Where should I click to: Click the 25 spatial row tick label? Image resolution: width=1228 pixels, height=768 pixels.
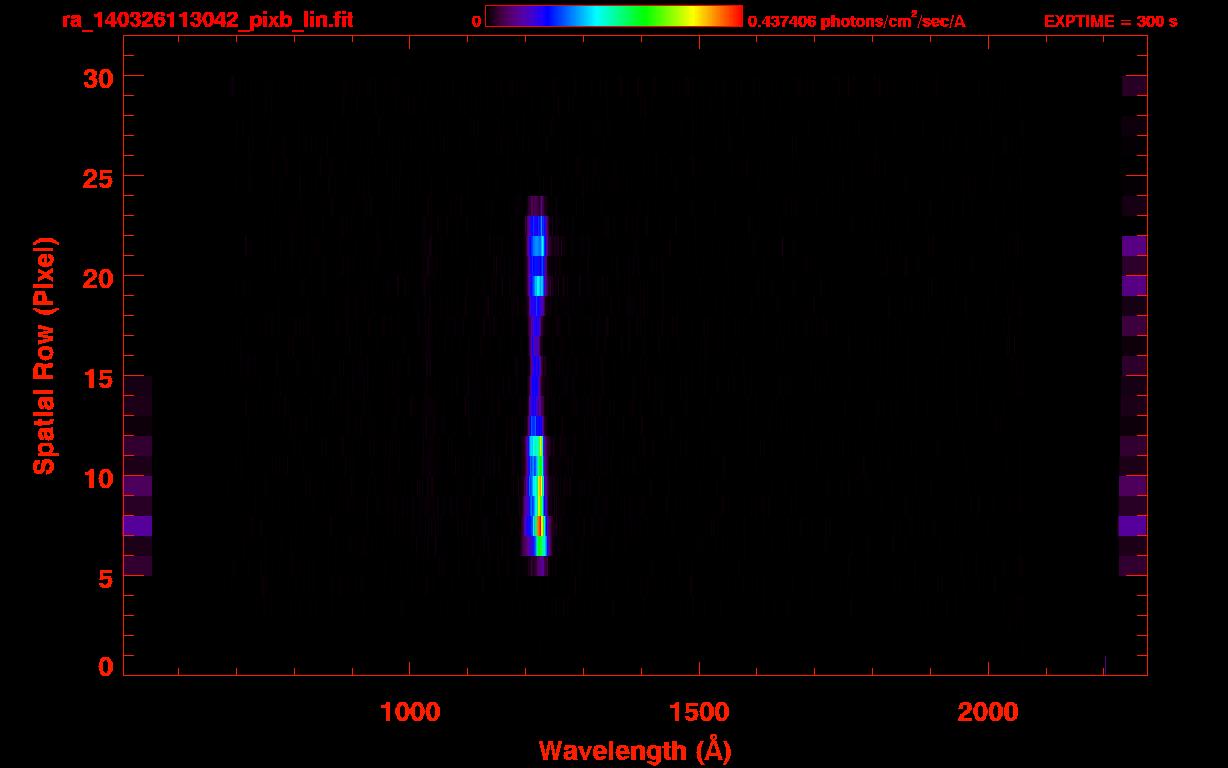[x=98, y=177]
